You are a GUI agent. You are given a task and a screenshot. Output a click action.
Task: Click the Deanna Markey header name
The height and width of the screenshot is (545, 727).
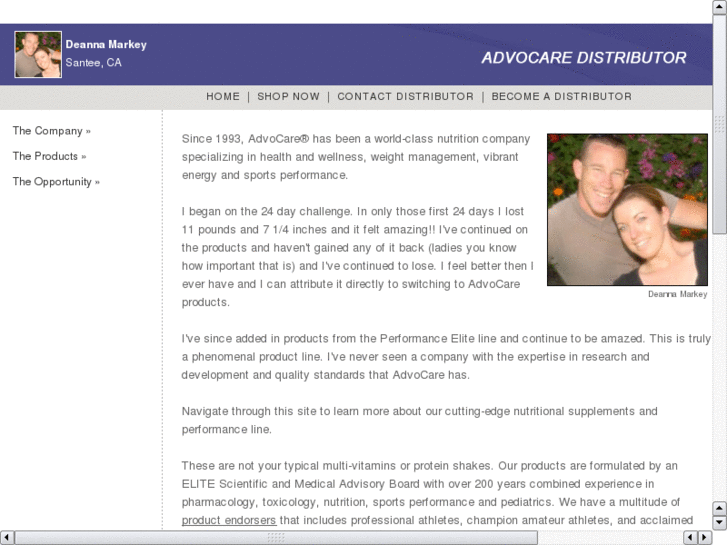click(x=106, y=45)
